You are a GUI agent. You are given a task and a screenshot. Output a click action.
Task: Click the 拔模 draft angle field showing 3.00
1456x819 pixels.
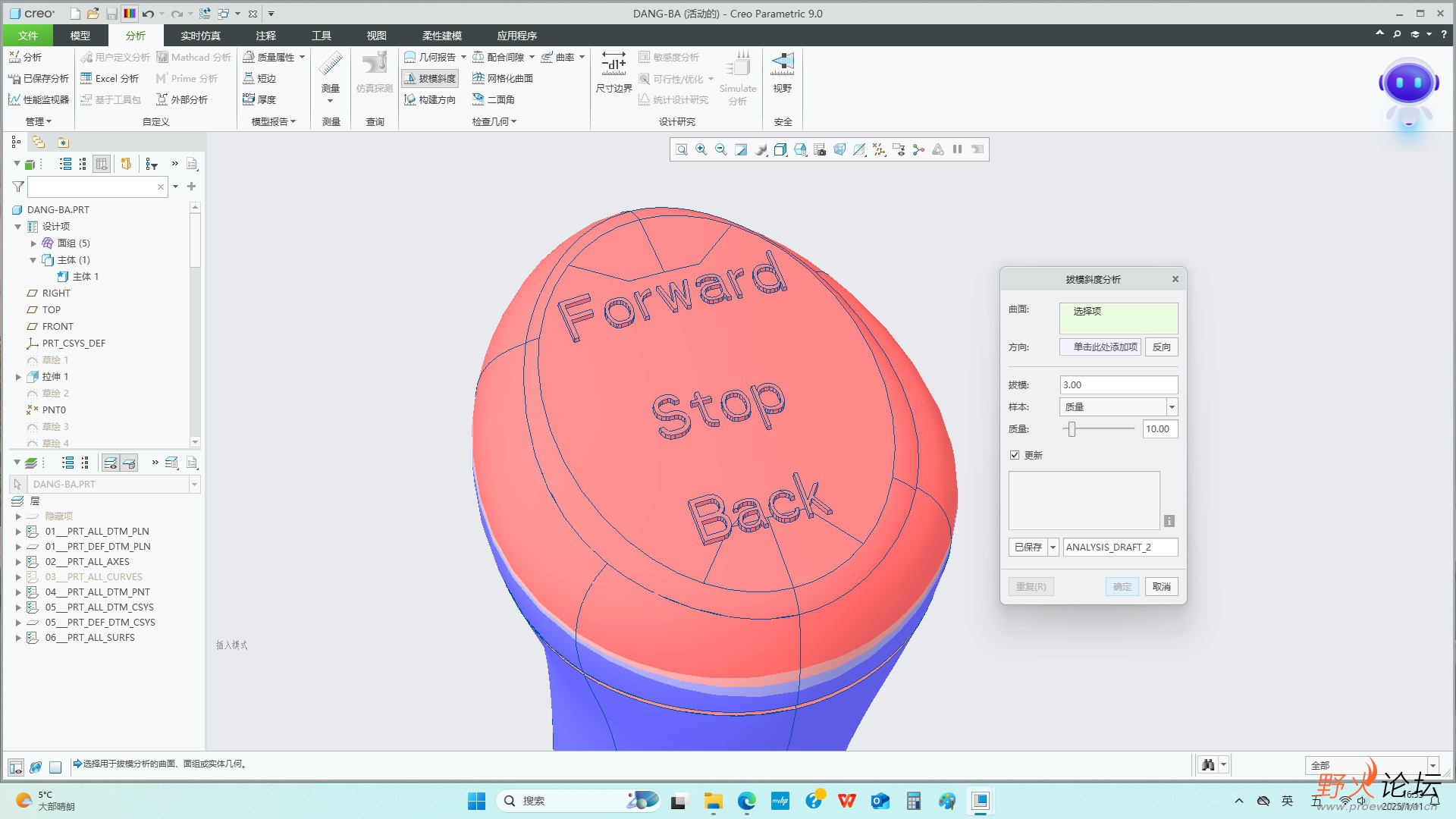pos(1119,385)
